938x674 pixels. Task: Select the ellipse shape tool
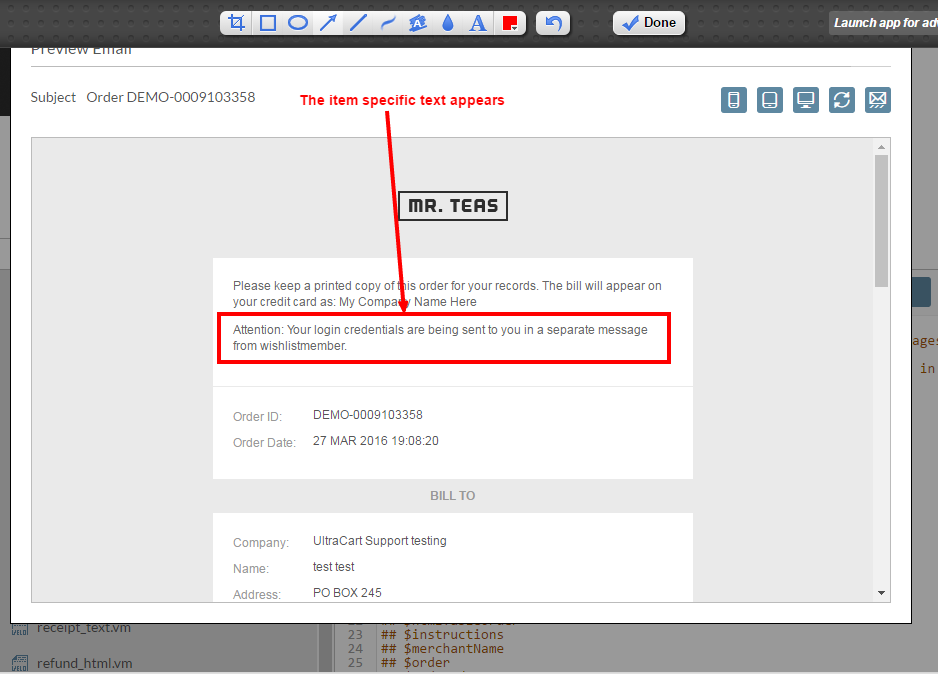pos(298,23)
